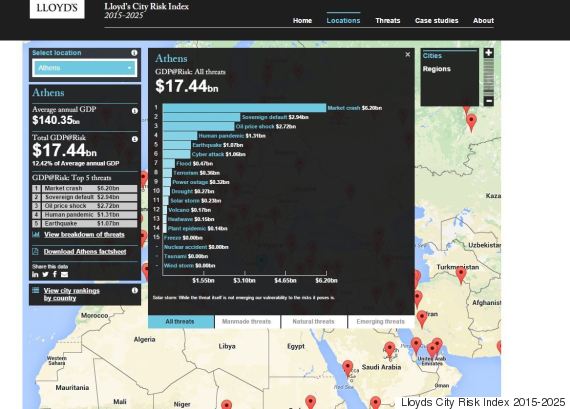Click the $17.44bn Total GDP@Risk value
The width and height of the screenshot is (570, 409).
click(x=64, y=150)
